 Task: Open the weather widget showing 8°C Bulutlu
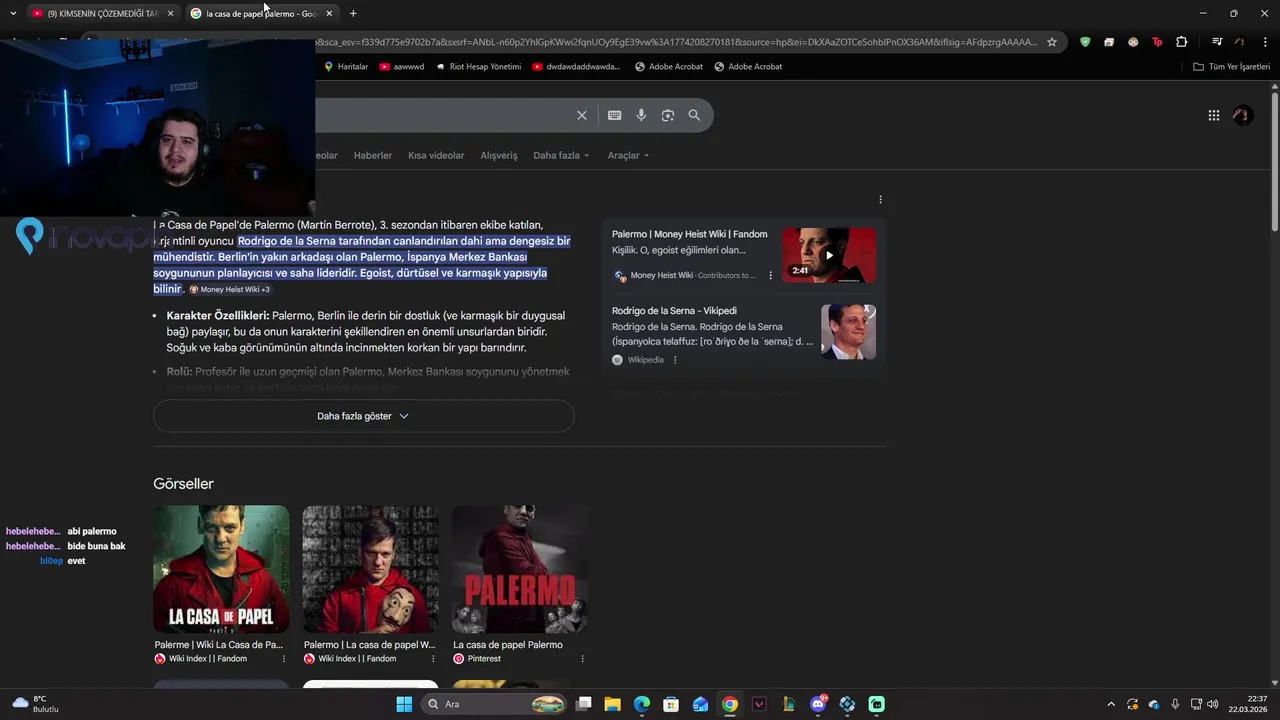[35, 704]
